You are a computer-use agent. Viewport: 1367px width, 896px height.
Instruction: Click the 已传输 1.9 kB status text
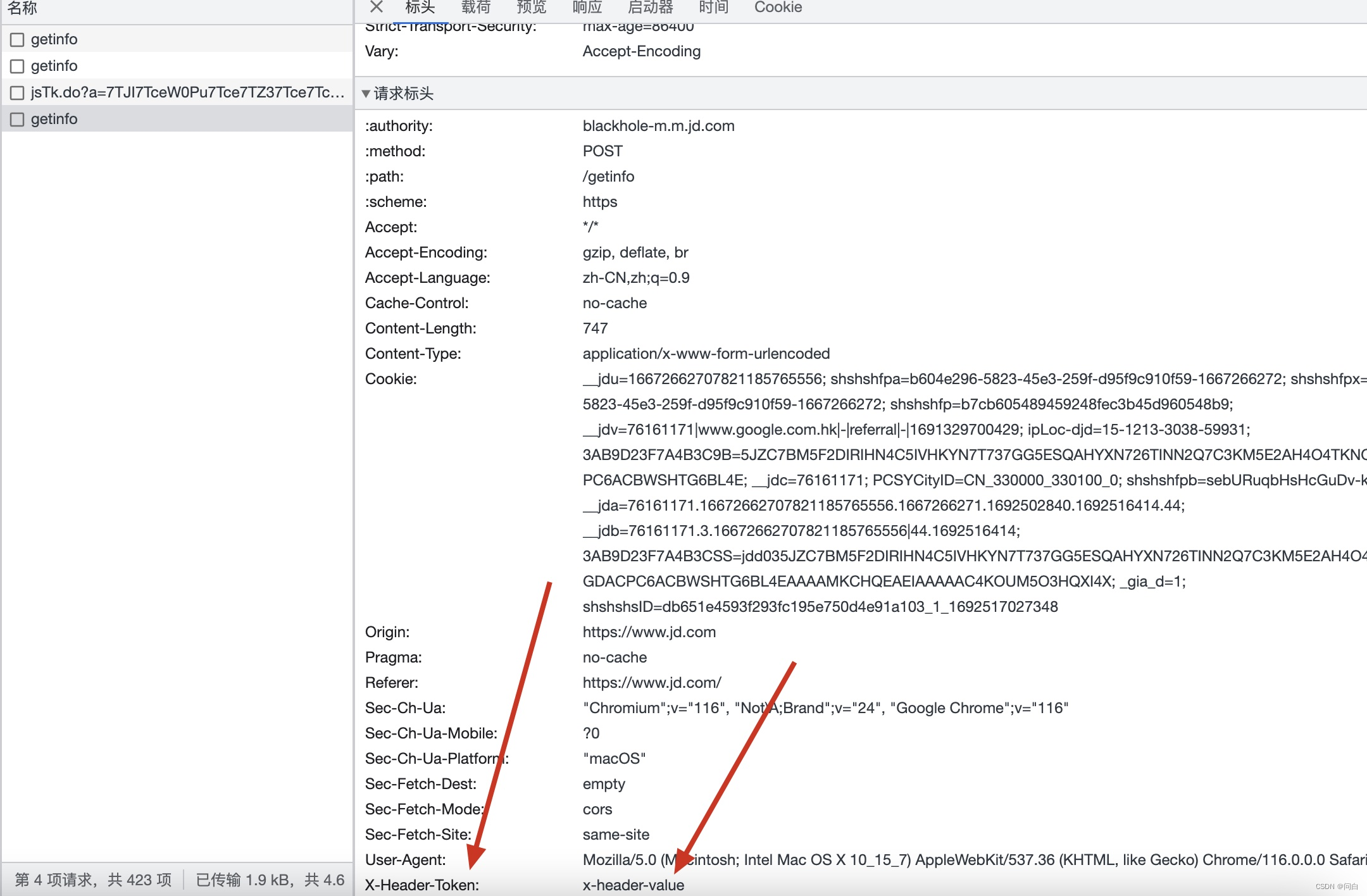[270, 880]
